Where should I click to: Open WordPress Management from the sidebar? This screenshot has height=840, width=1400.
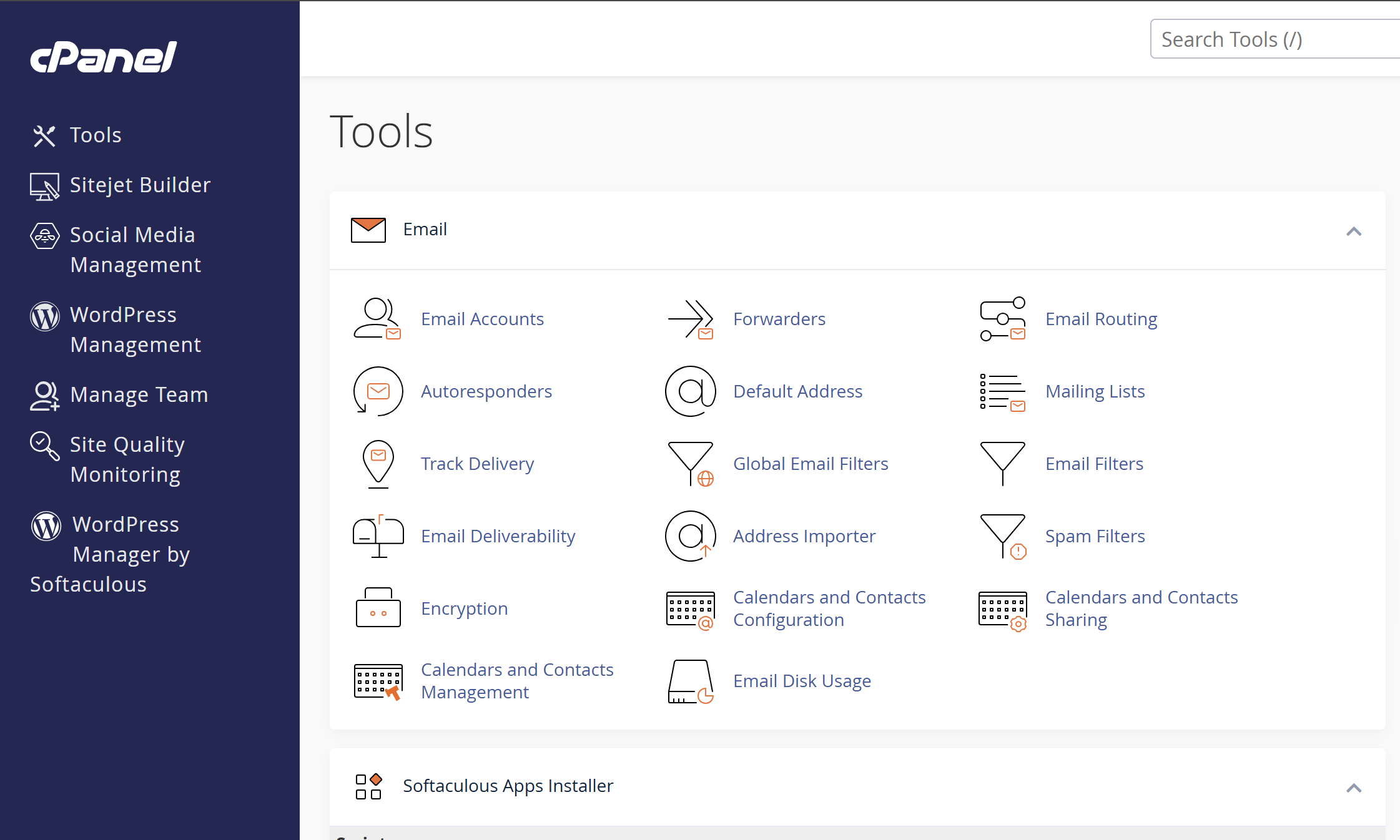pyautogui.click(x=136, y=329)
